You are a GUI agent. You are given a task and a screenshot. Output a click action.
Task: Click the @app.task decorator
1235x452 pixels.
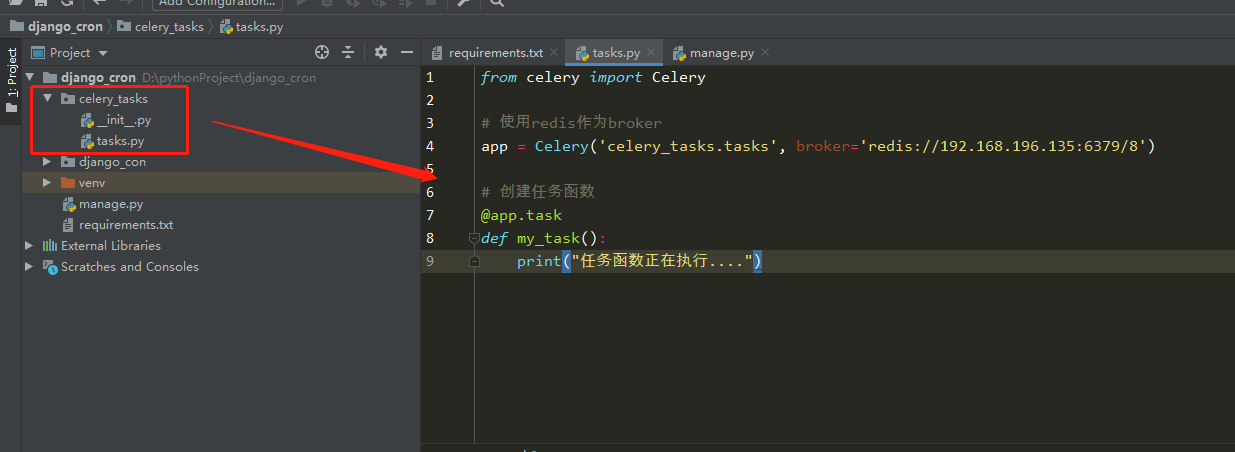click(521, 215)
